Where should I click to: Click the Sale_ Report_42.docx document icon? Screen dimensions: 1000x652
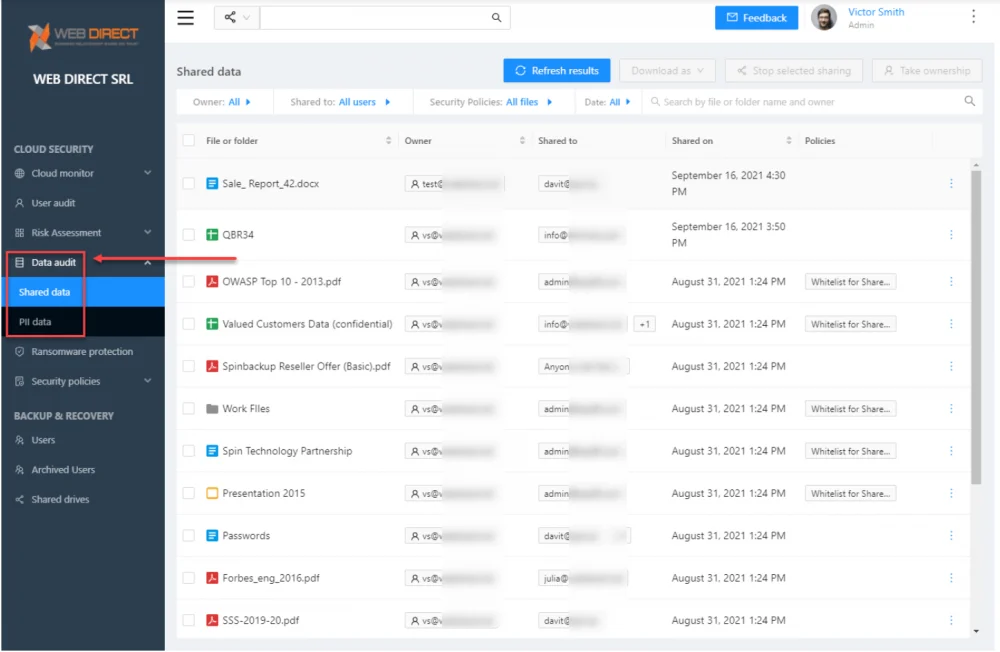(x=212, y=184)
